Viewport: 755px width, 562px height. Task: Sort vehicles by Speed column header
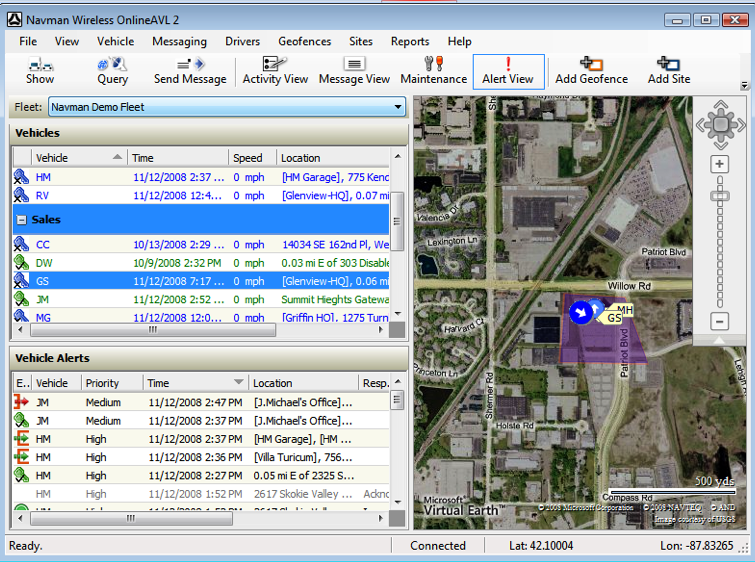[252, 158]
